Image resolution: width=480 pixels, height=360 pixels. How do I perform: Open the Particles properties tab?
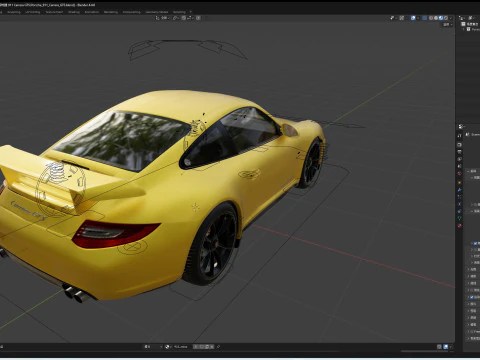click(x=460, y=197)
